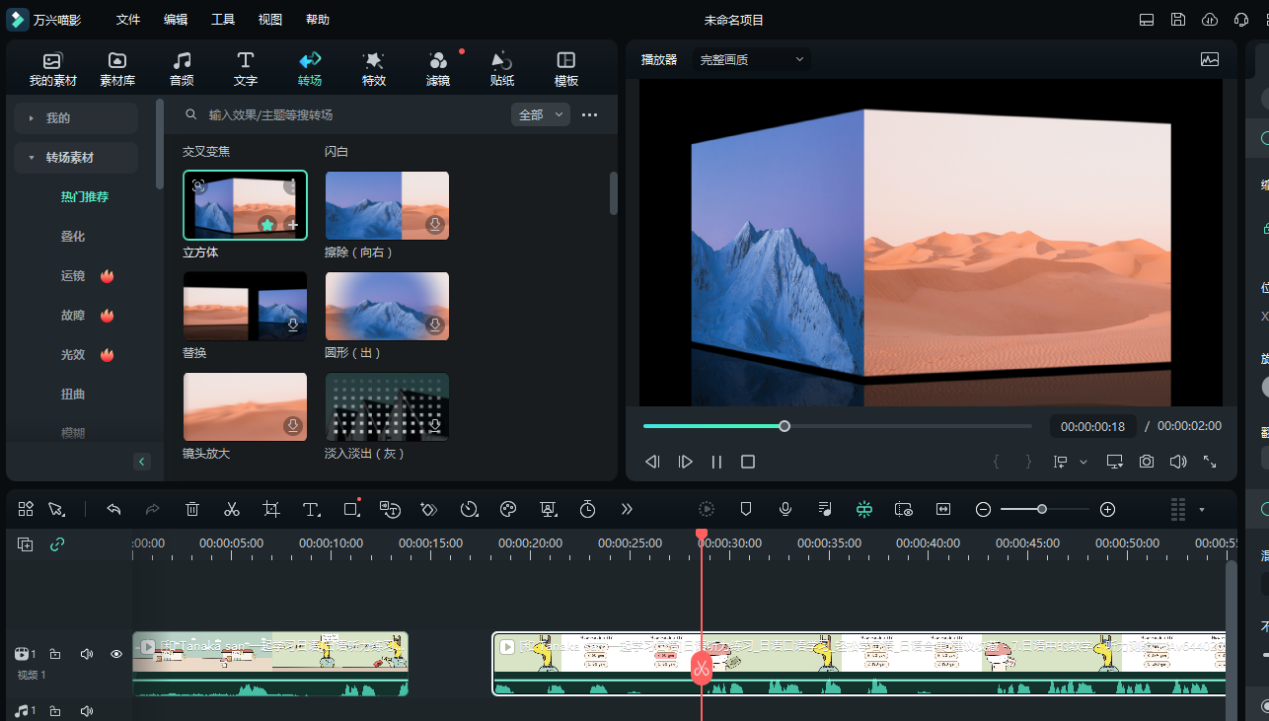Screen dimensions: 1269x721
Task: Open the 文件 menu
Action: click(128, 20)
